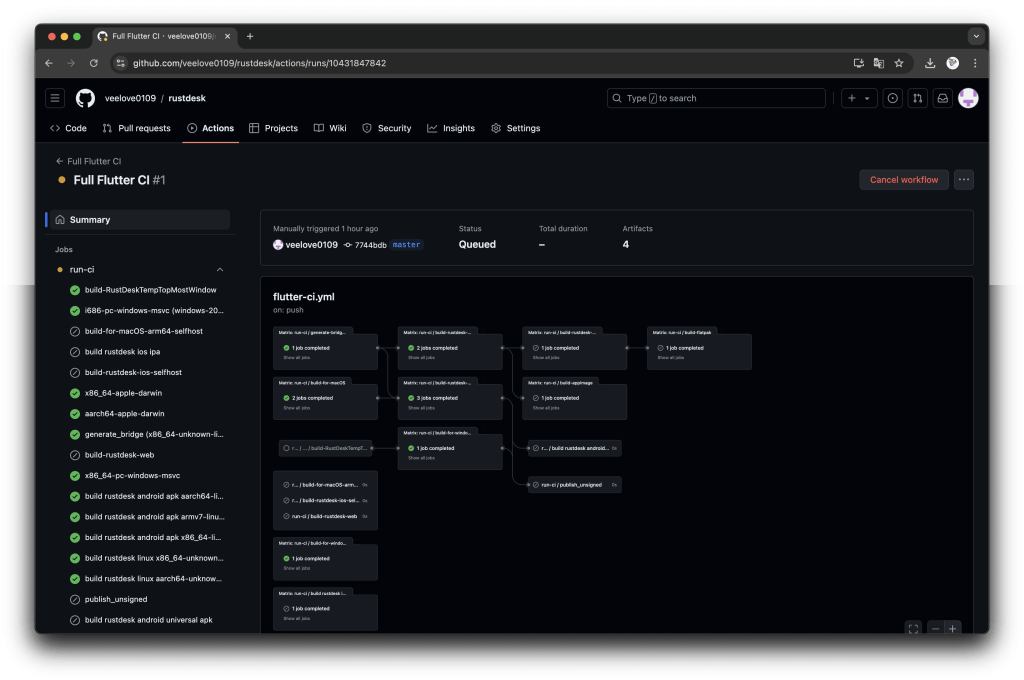Open the user profile avatar menu
The height and width of the screenshot is (680, 1024).
(967, 98)
